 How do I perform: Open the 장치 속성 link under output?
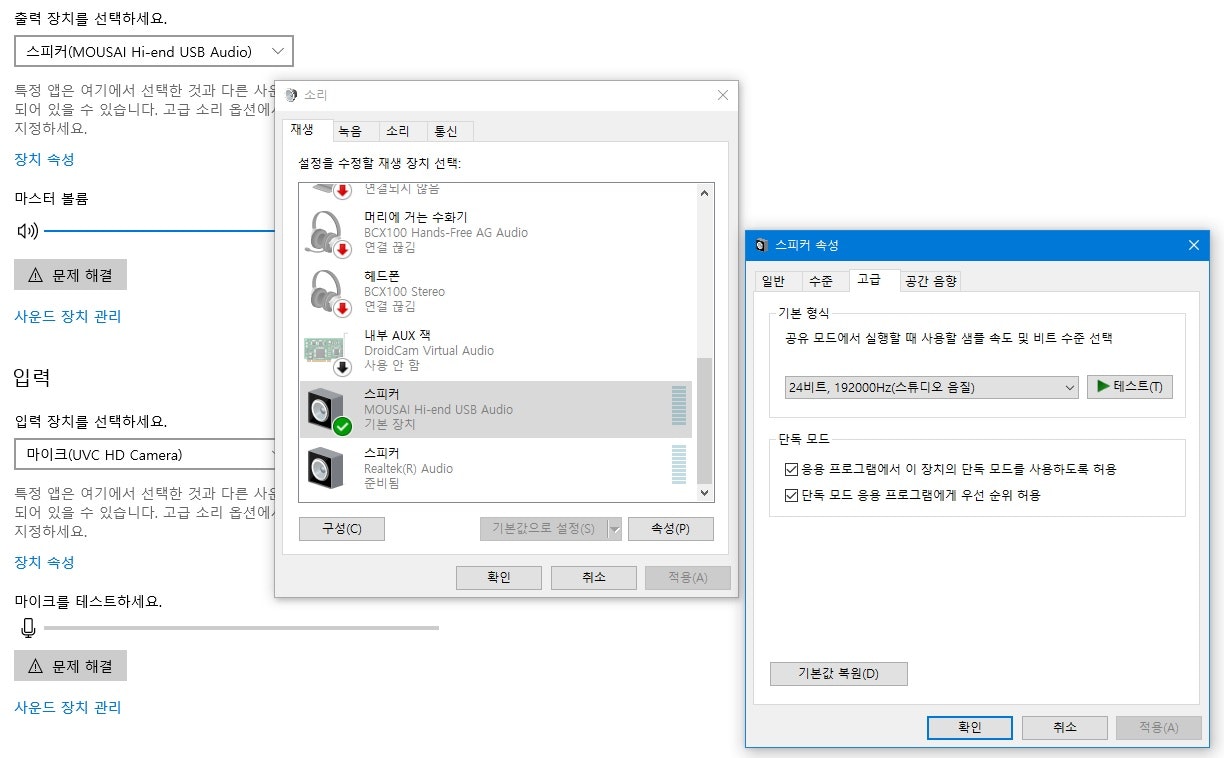pyautogui.click(x=44, y=159)
